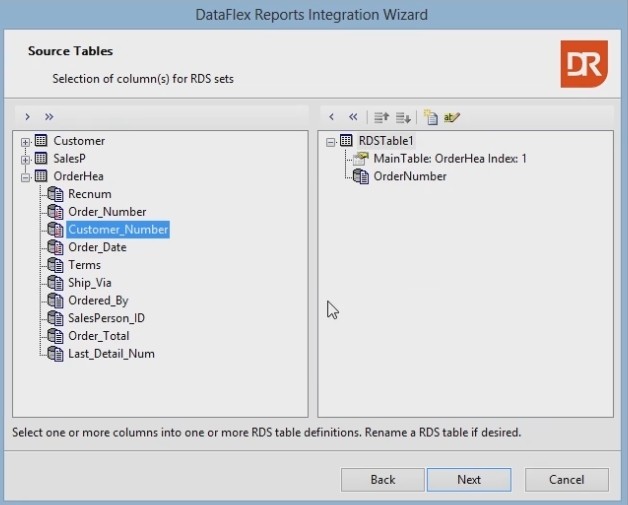Click the new RDS table icon
This screenshot has width=628, height=505.
431,117
